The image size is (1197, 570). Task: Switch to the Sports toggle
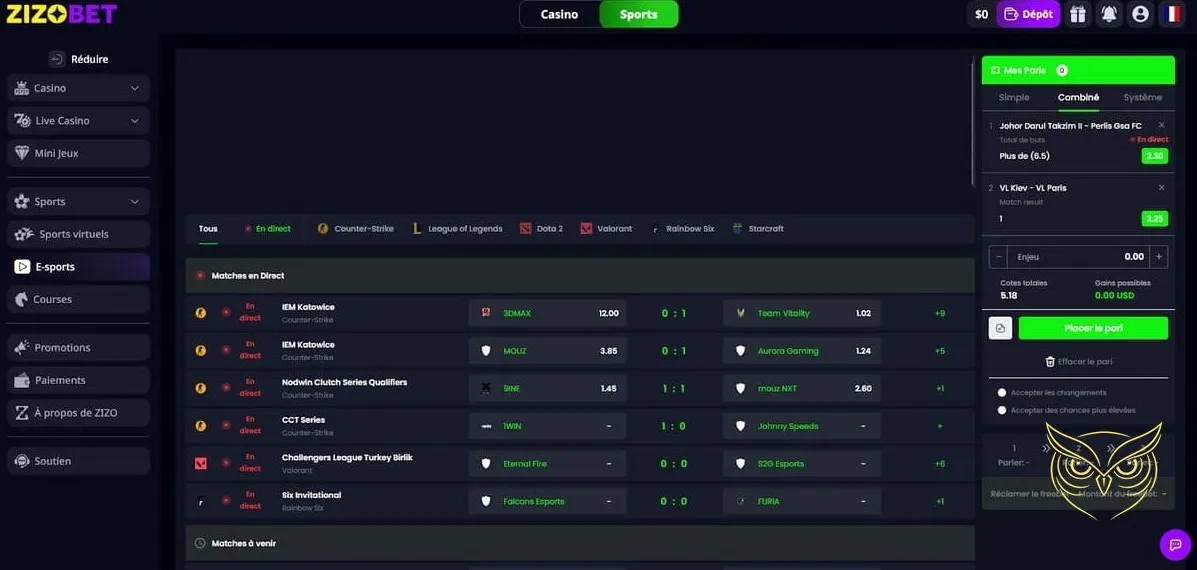(638, 14)
